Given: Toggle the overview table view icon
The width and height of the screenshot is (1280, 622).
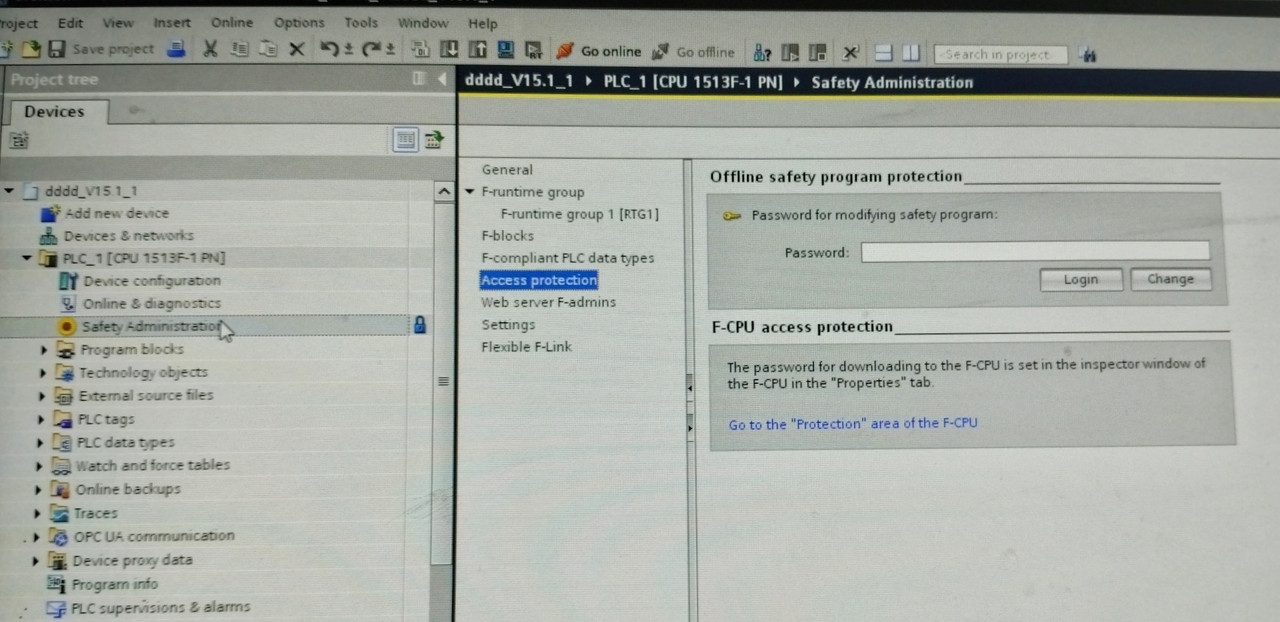Looking at the screenshot, I should [405, 140].
